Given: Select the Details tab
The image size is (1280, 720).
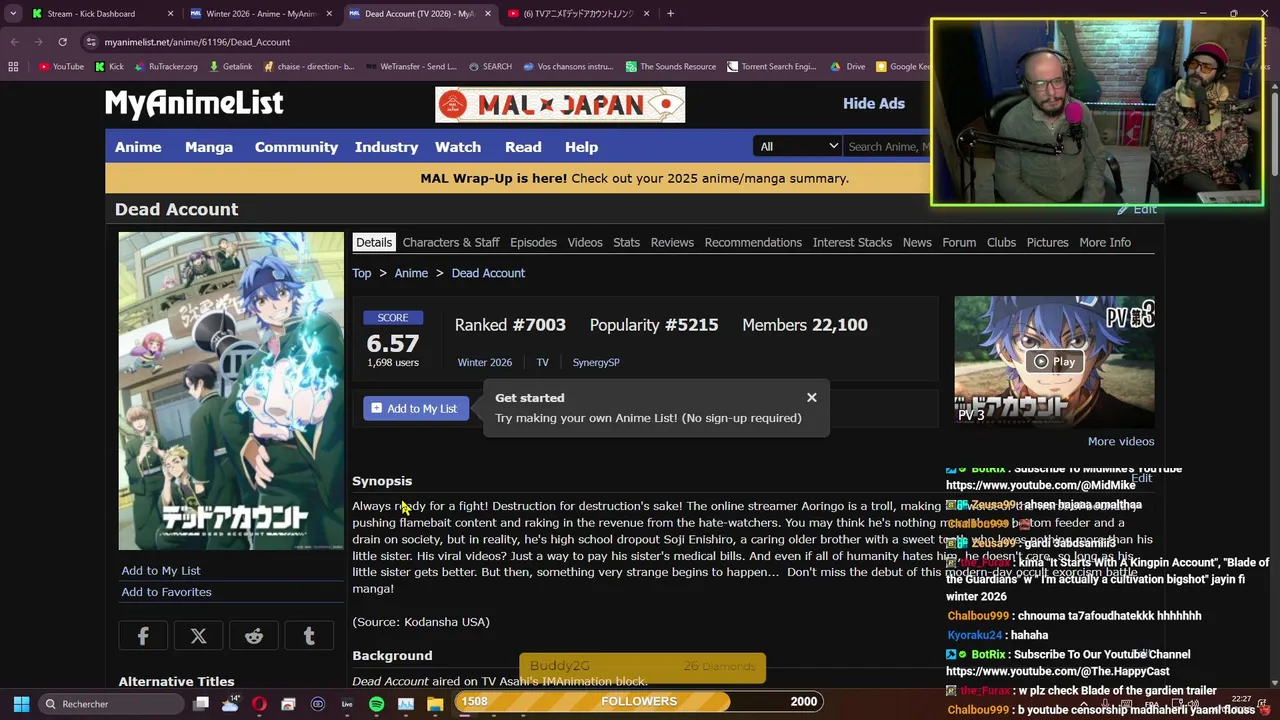Looking at the screenshot, I should [x=374, y=242].
